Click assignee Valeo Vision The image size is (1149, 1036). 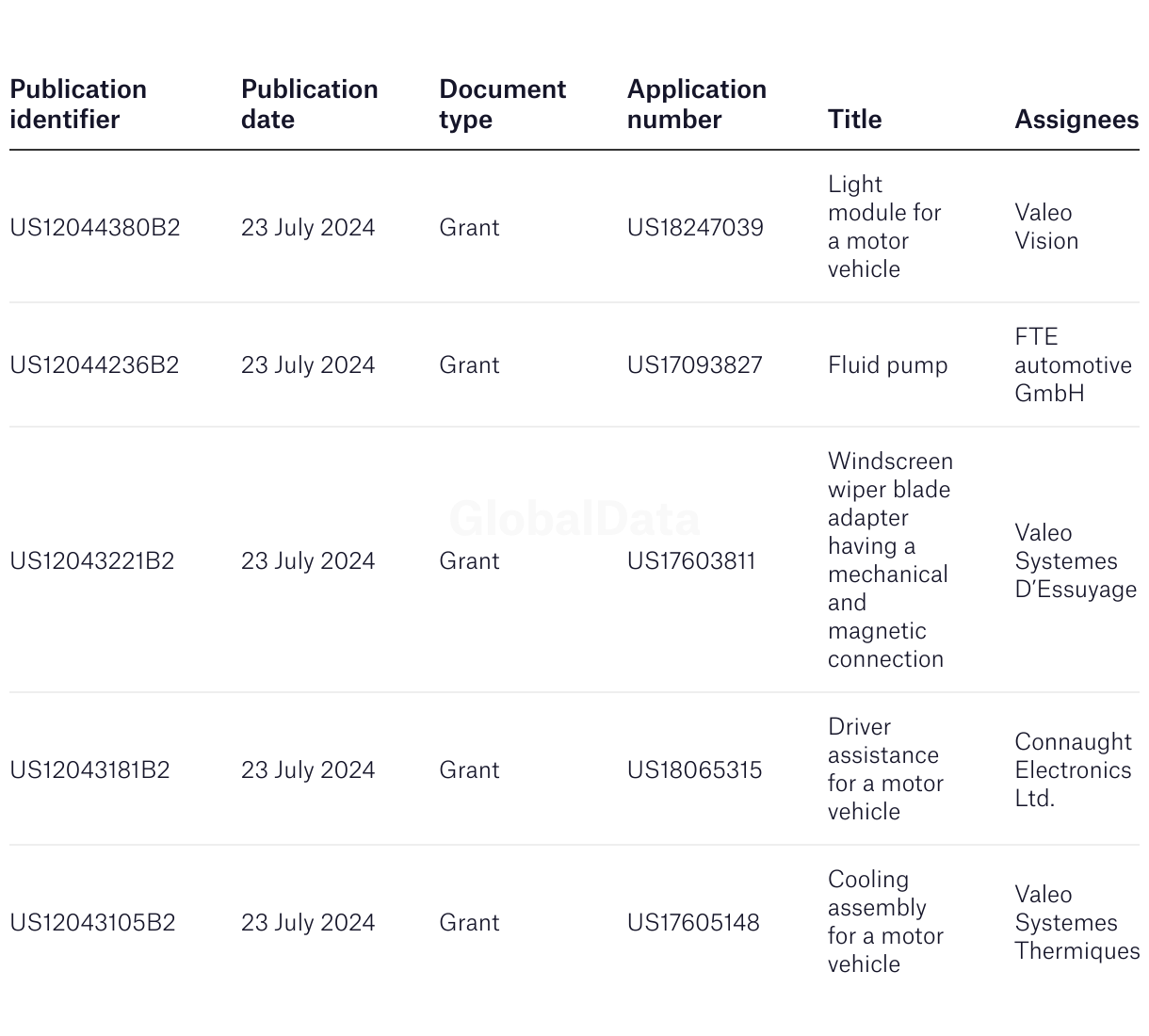1045,227
